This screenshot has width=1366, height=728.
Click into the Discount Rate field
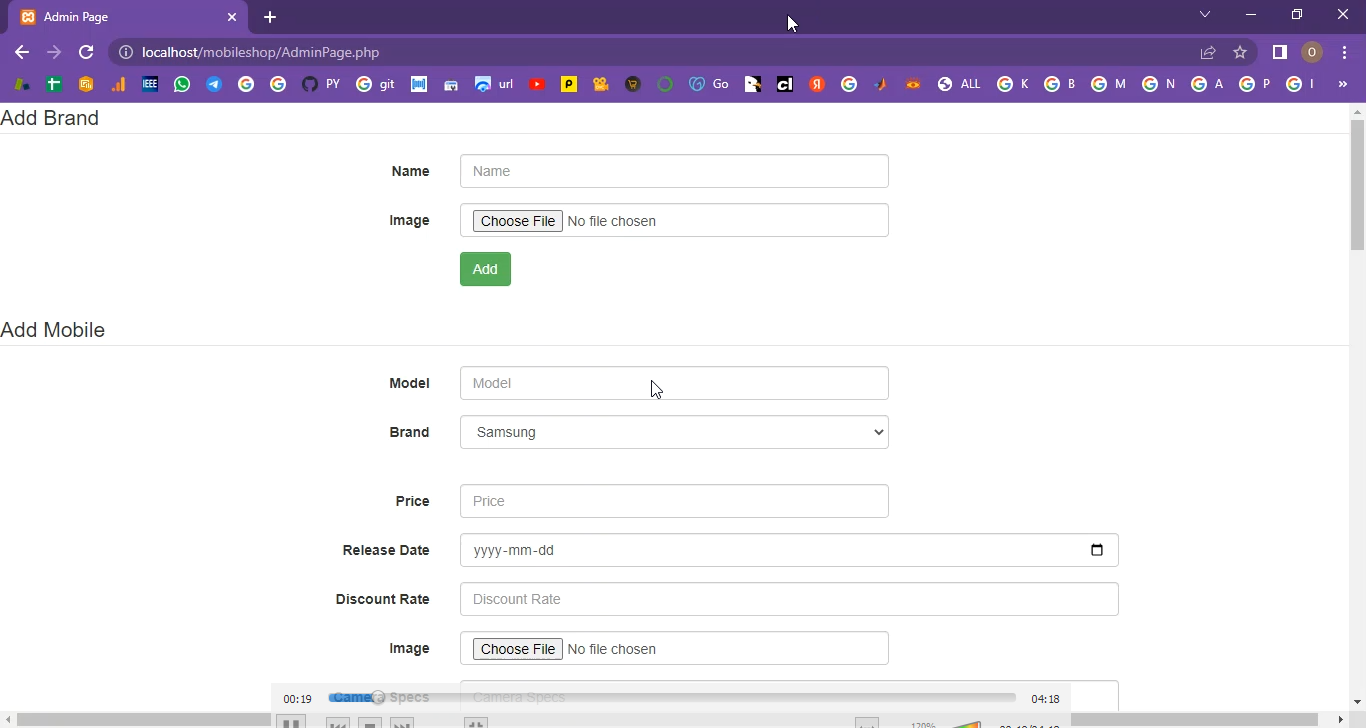tap(788, 599)
